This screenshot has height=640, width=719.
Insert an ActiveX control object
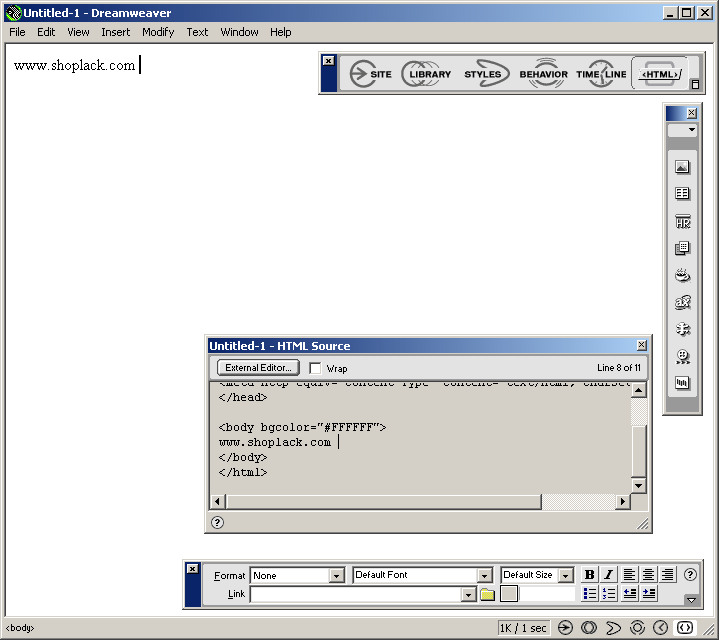[682, 302]
